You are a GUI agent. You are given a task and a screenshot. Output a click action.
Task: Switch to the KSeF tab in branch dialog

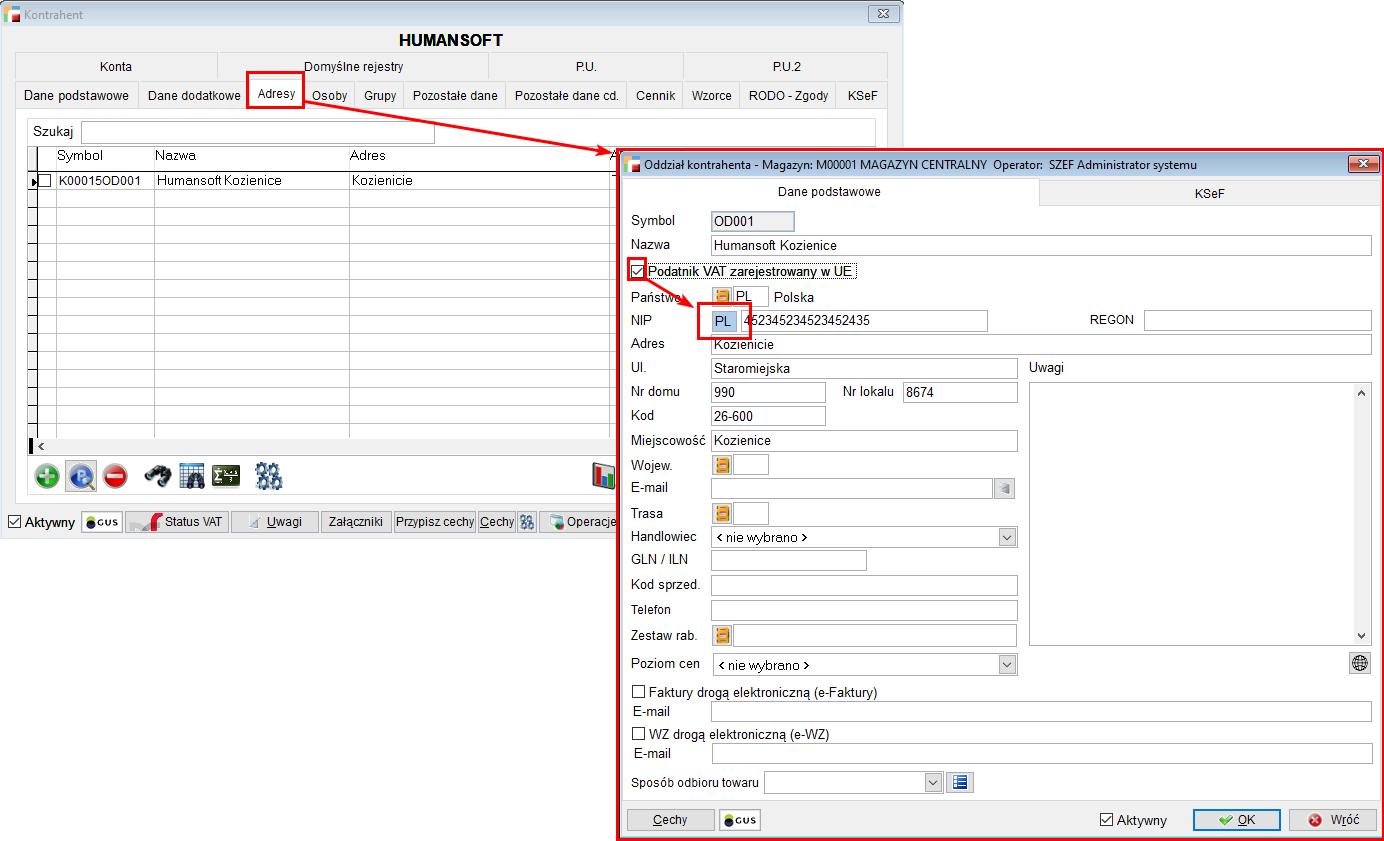pos(1209,194)
